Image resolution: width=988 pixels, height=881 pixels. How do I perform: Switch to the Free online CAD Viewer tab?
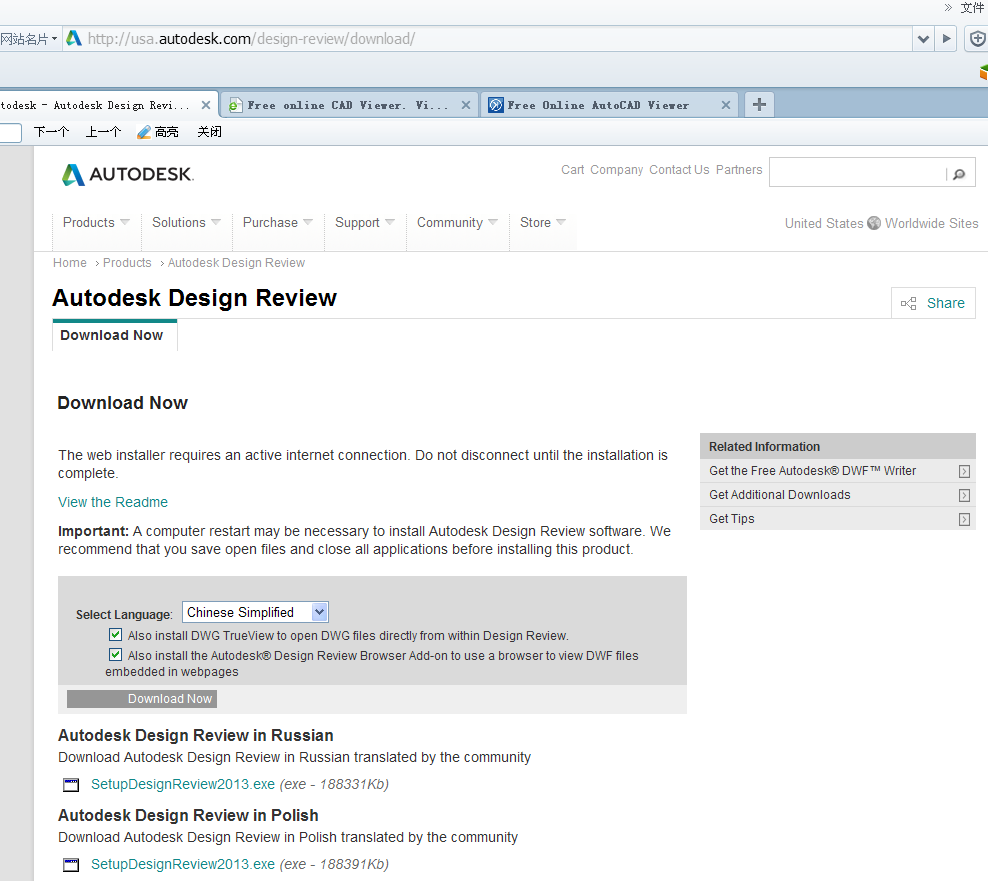click(x=350, y=105)
